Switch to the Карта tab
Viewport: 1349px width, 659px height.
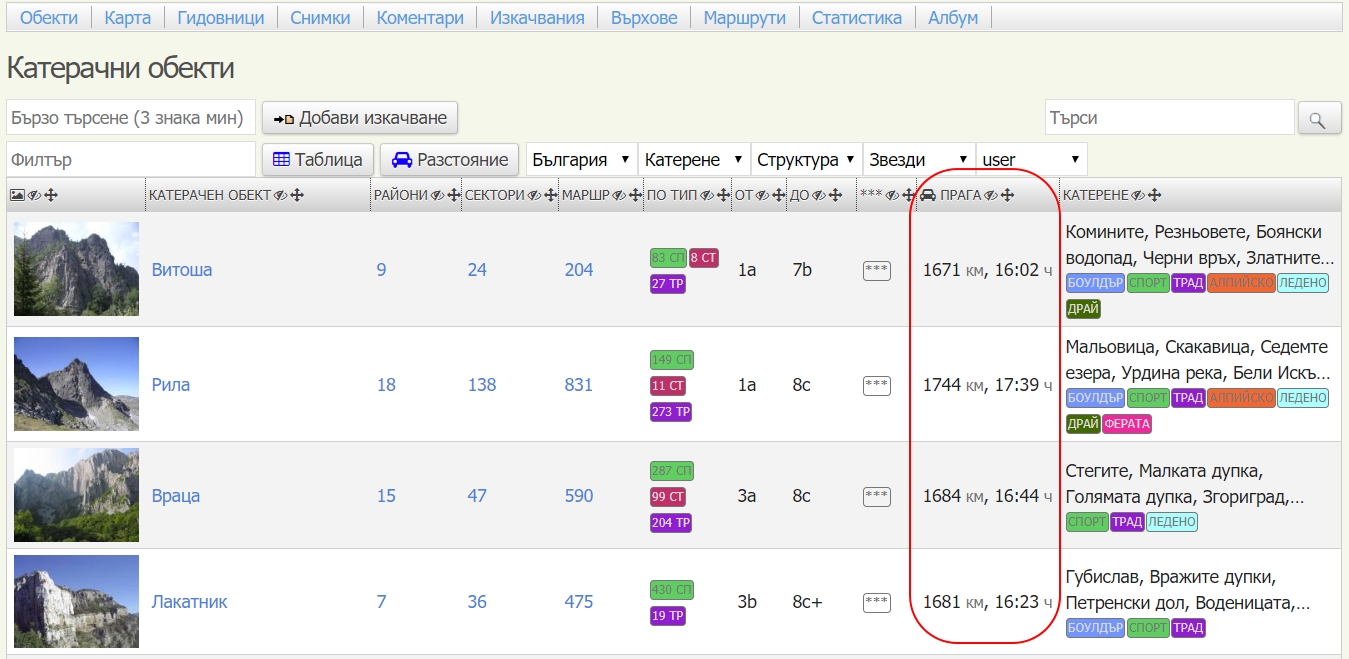click(128, 18)
